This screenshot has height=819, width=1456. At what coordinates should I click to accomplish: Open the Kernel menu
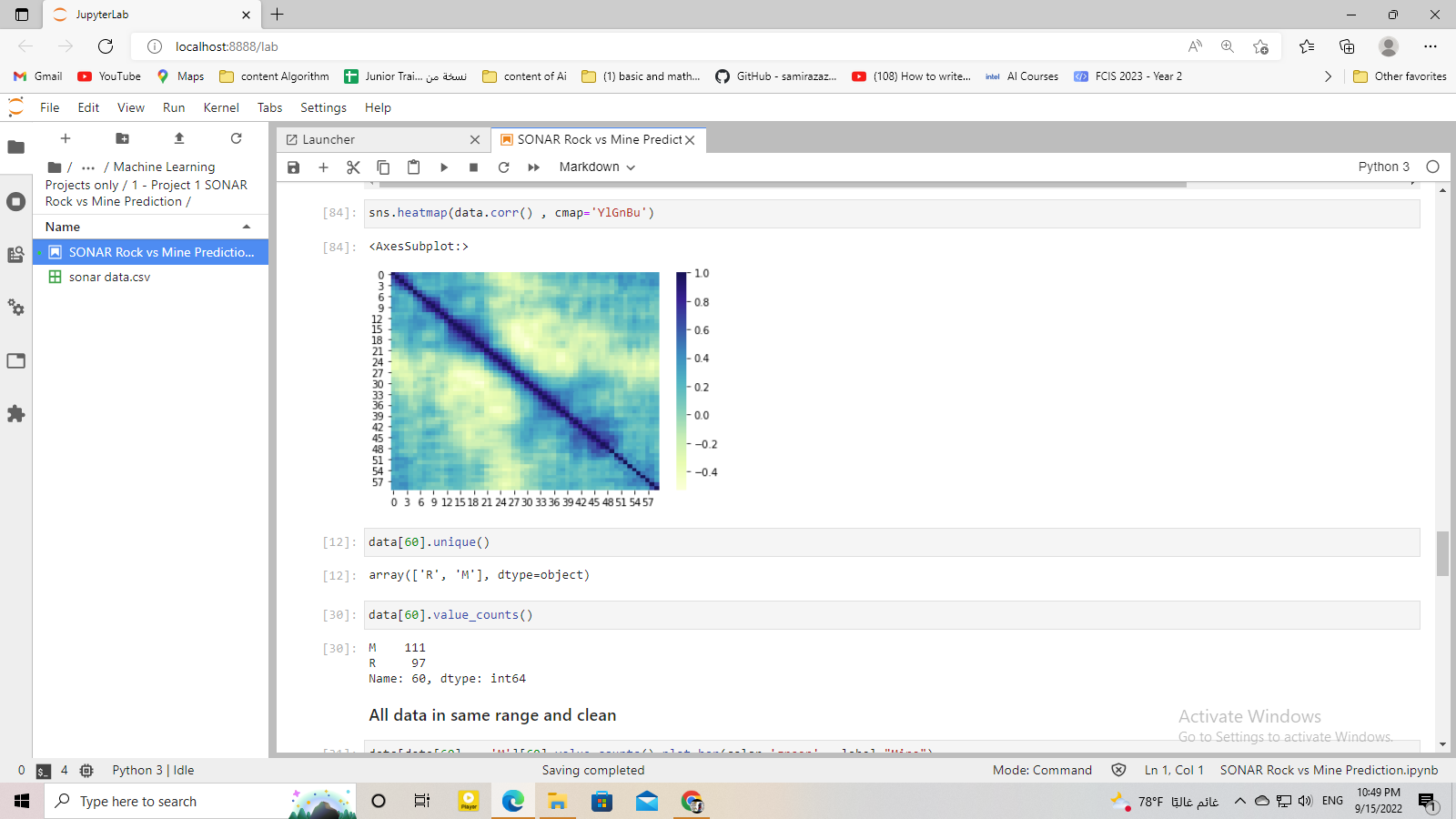(220, 107)
